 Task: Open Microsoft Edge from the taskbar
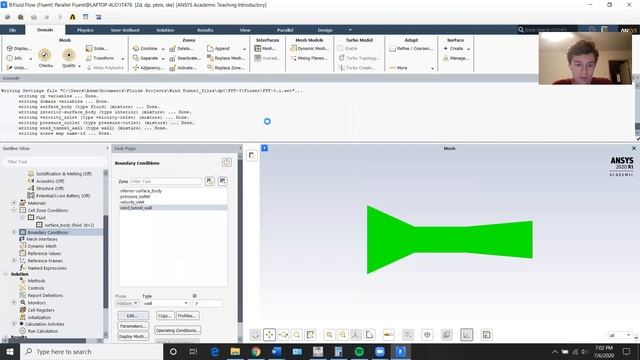(215, 351)
